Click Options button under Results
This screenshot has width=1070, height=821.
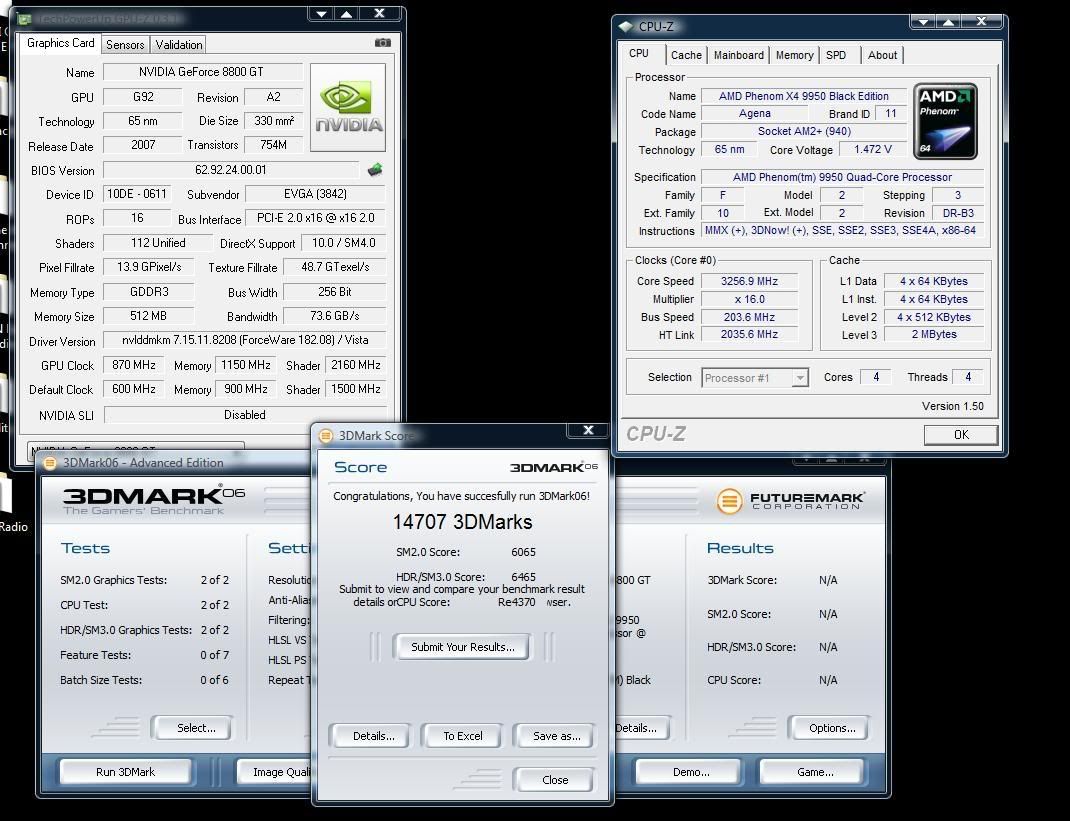(832, 728)
